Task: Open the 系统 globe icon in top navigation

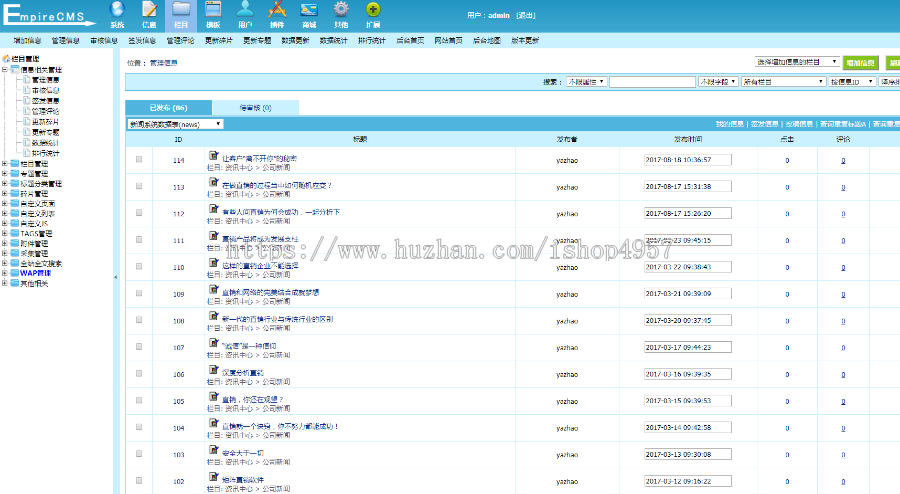Action: (117, 9)
